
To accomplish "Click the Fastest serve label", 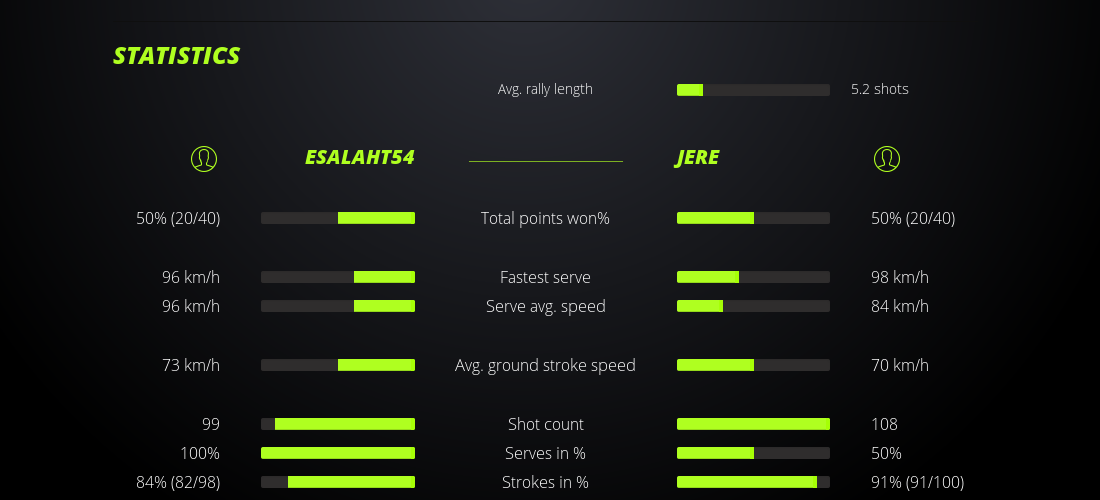I will pos(545,277).
